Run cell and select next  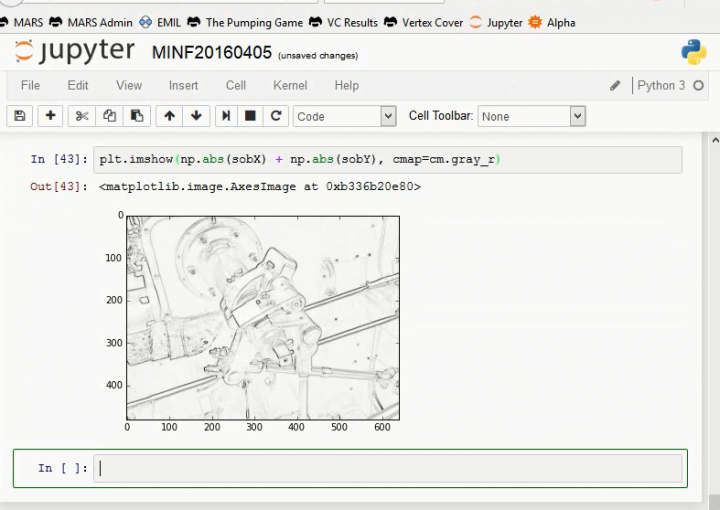pyautogui.click(x=226, y=116)
